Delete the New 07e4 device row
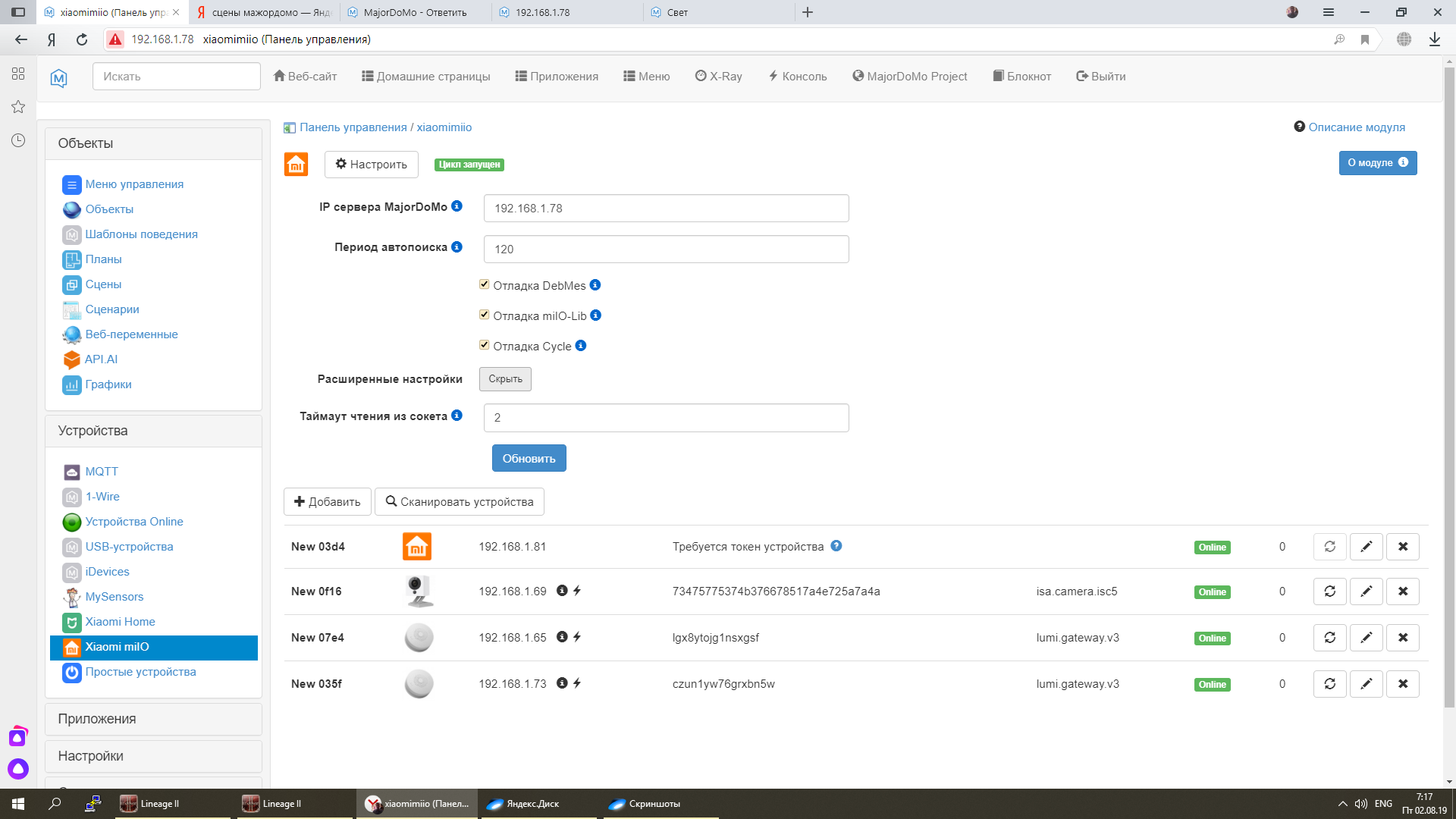The height and width of the screenshot is (819, 1456). coord(1402,638)
